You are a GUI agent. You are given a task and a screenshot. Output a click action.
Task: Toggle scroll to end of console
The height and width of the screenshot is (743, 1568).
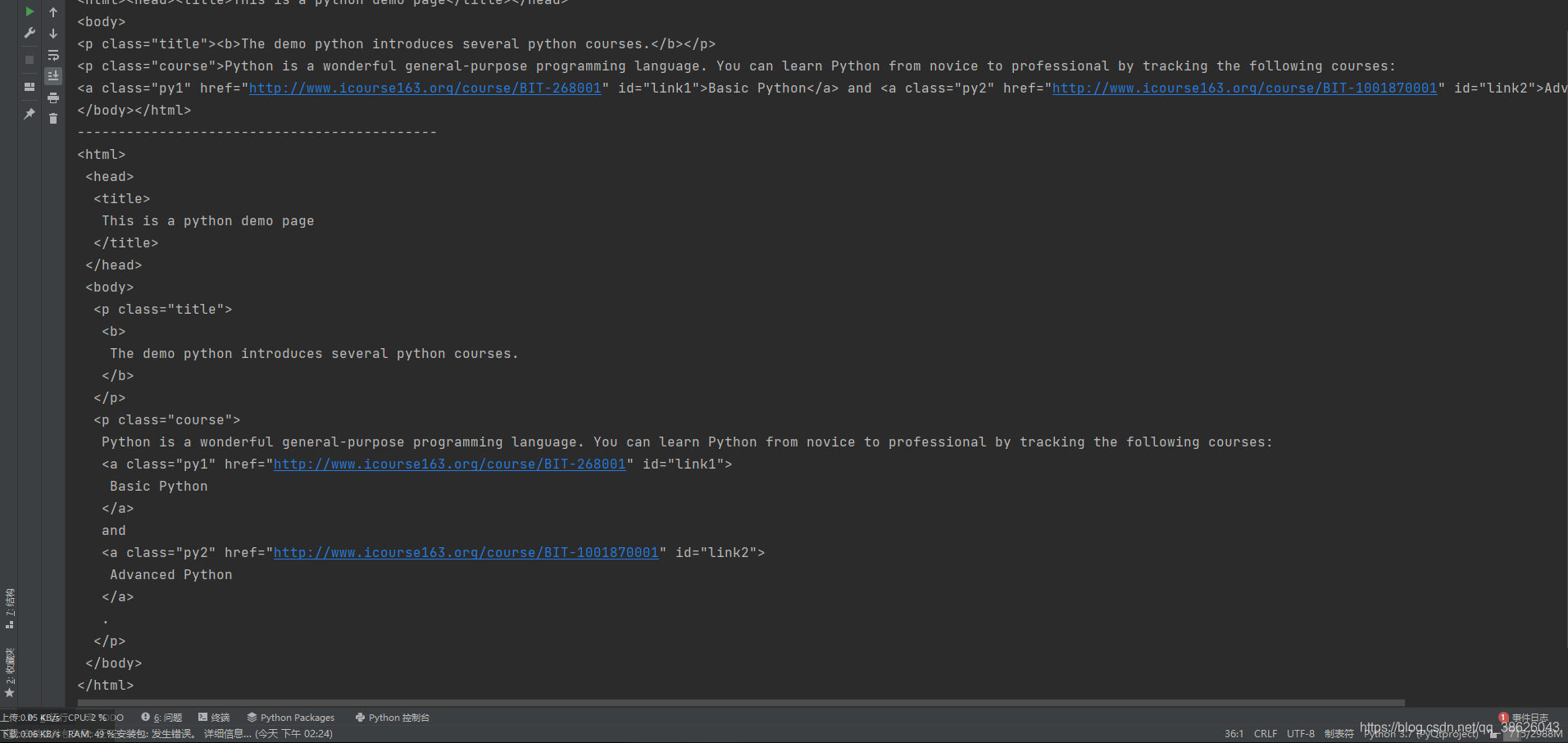click(53, 76)
